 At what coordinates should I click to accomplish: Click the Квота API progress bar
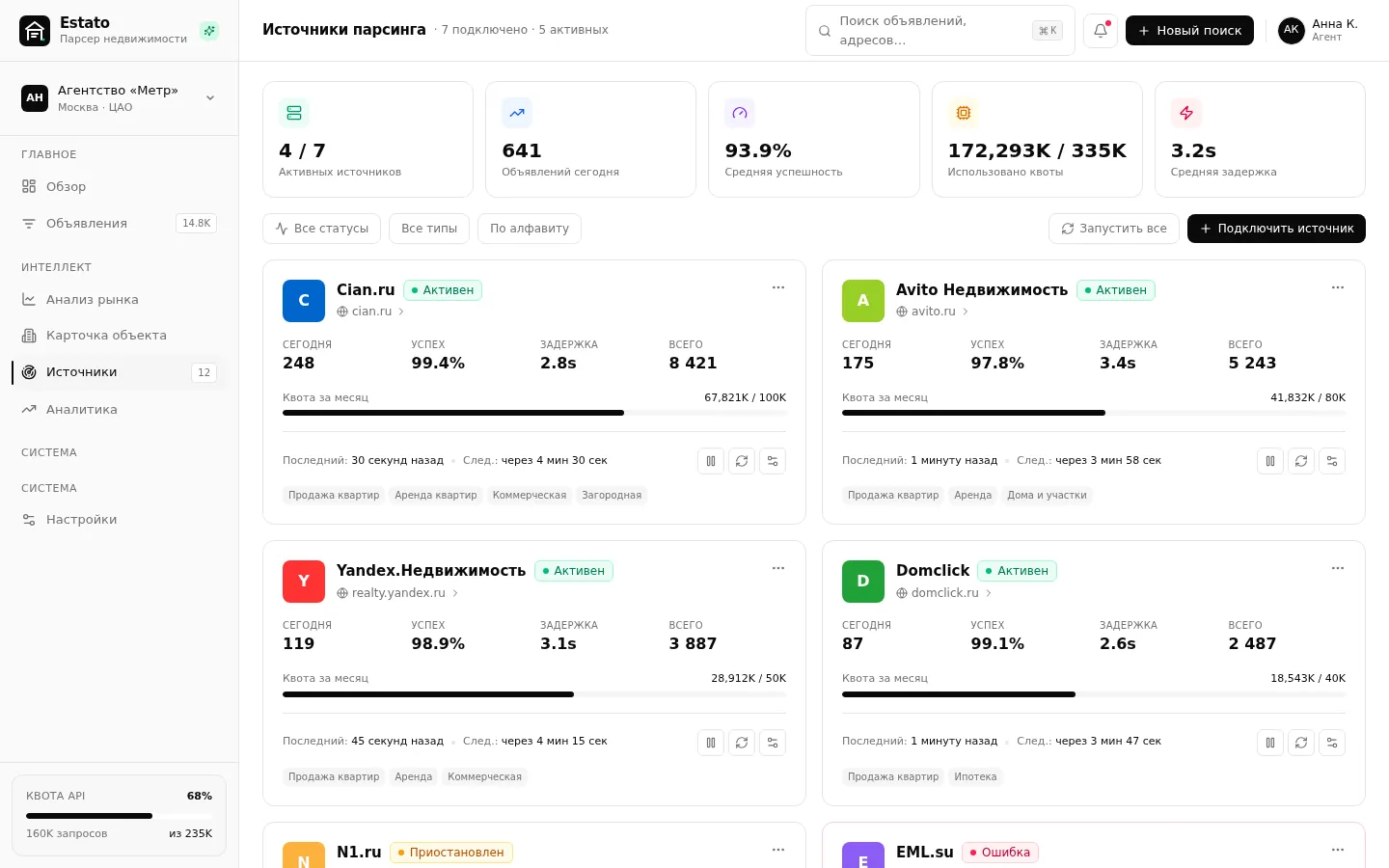coord(119,816)
